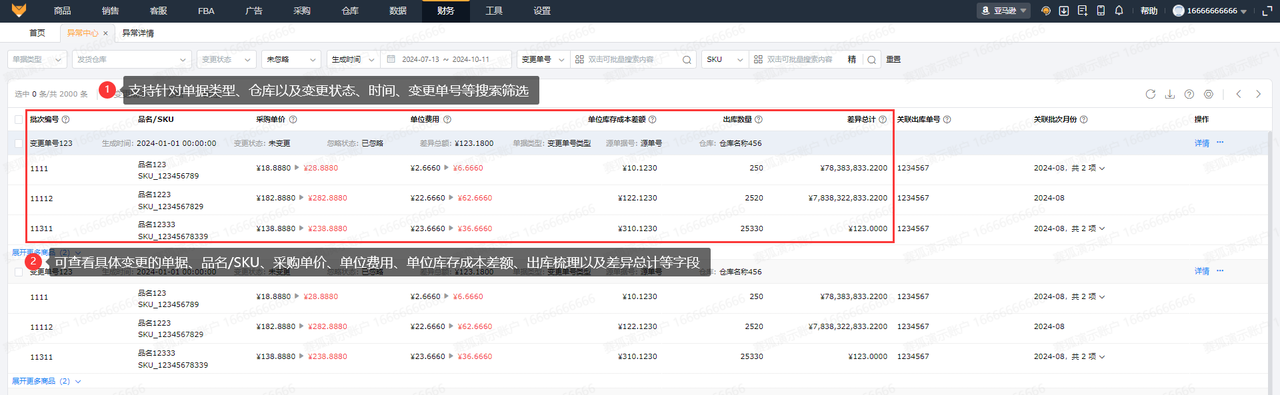Image resolution: width=1280 pixels, height=395 pixels.
Task: Click the orange customer service icon in header
Action: 1046,11
